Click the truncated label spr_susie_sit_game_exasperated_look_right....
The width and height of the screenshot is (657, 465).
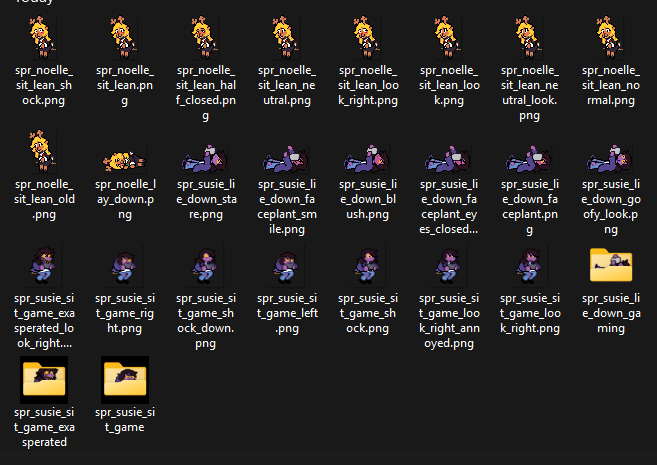44,320
